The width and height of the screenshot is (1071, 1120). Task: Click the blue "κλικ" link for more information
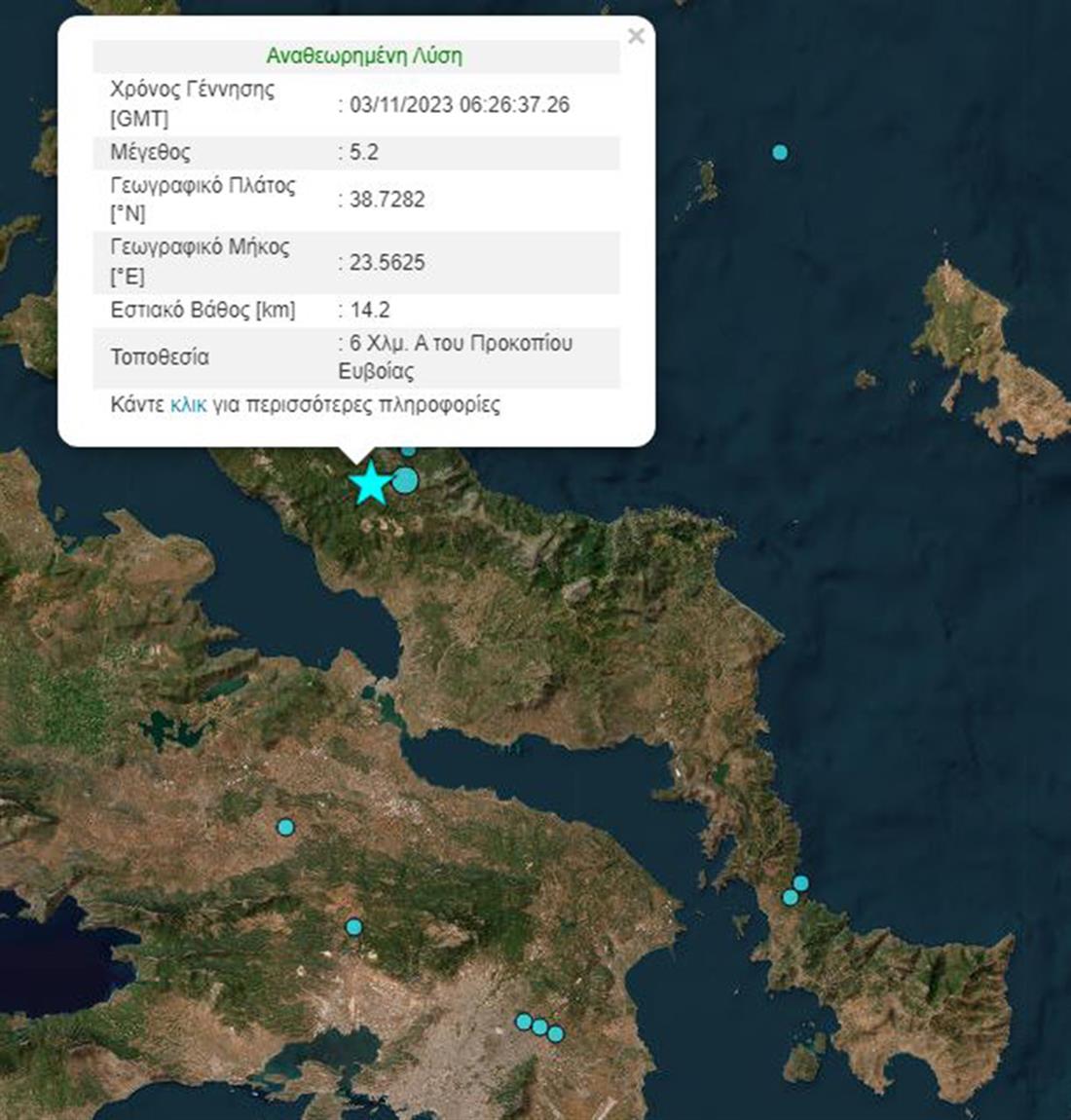pyautogui.click(x=188, y=405)
